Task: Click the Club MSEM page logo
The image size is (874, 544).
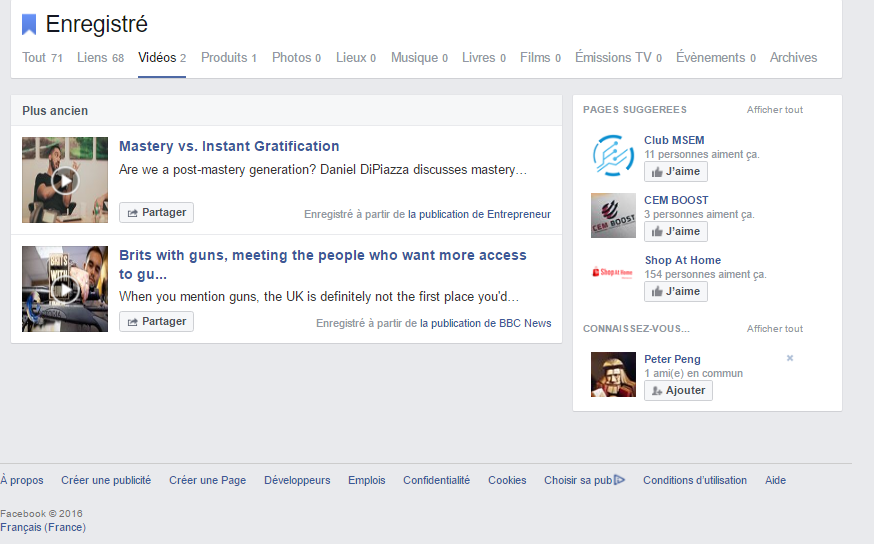Action: 613,156
